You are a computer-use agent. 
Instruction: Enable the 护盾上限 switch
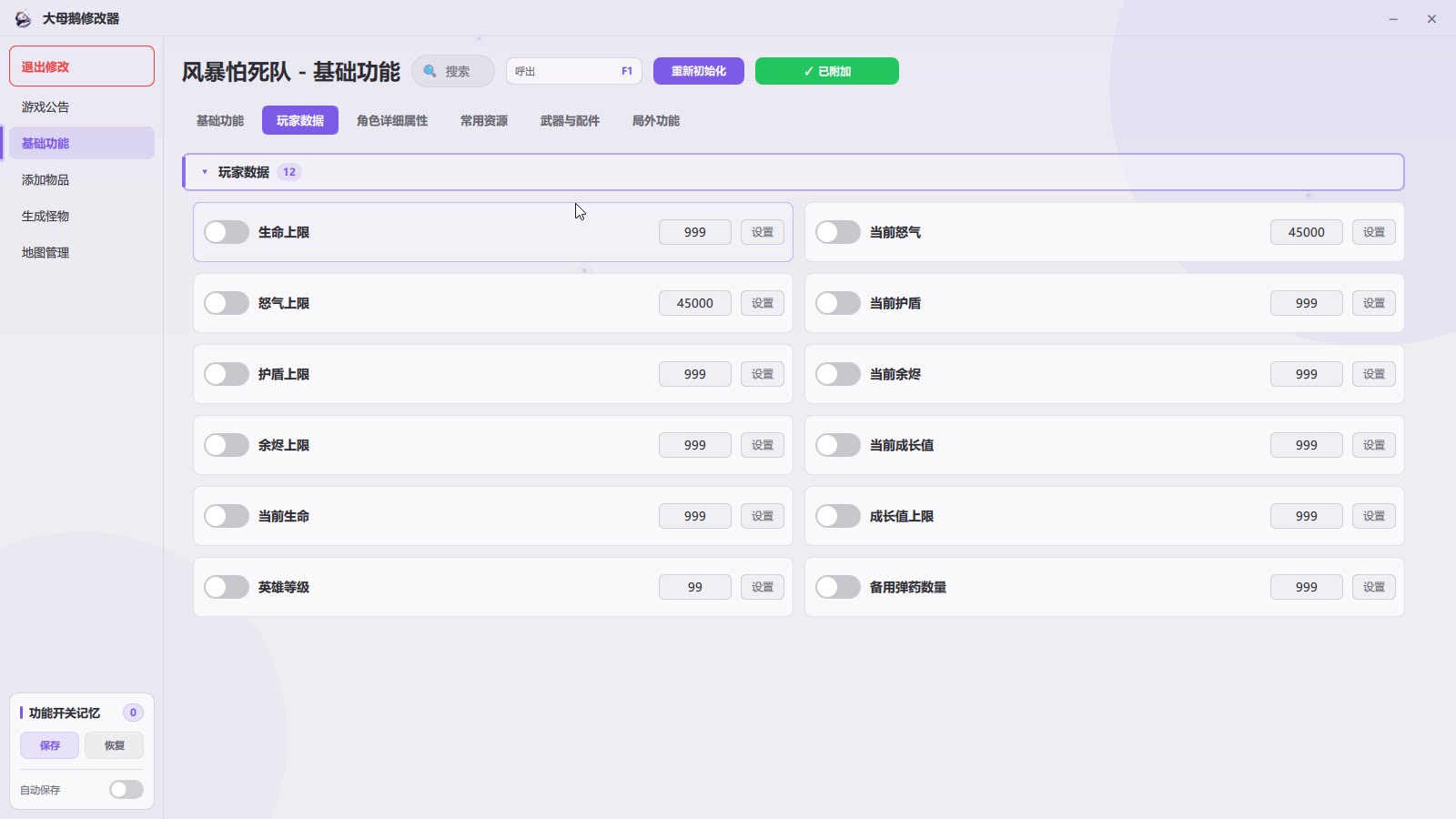227,374
